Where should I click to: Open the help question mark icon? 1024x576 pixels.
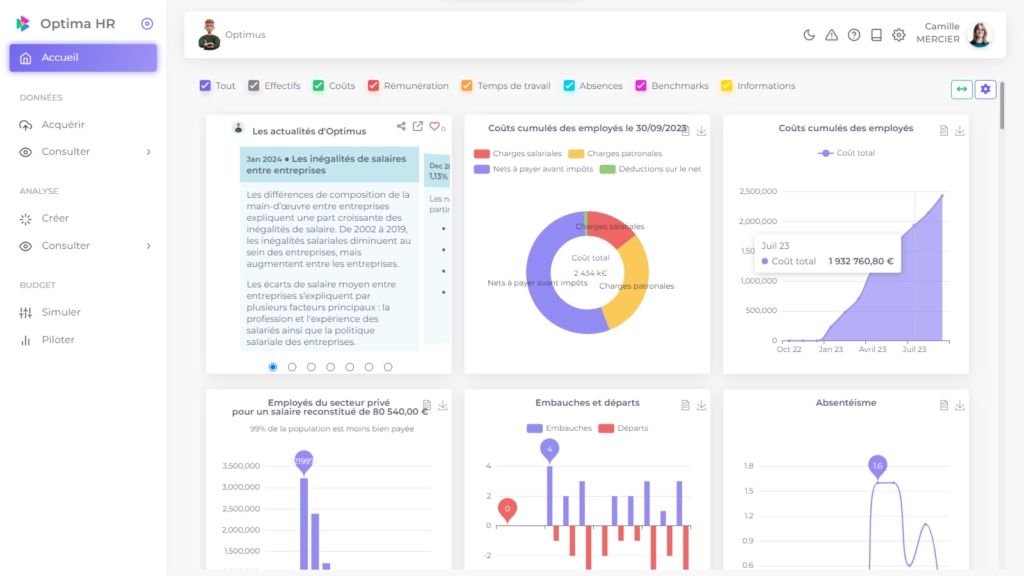coord(854,35)
